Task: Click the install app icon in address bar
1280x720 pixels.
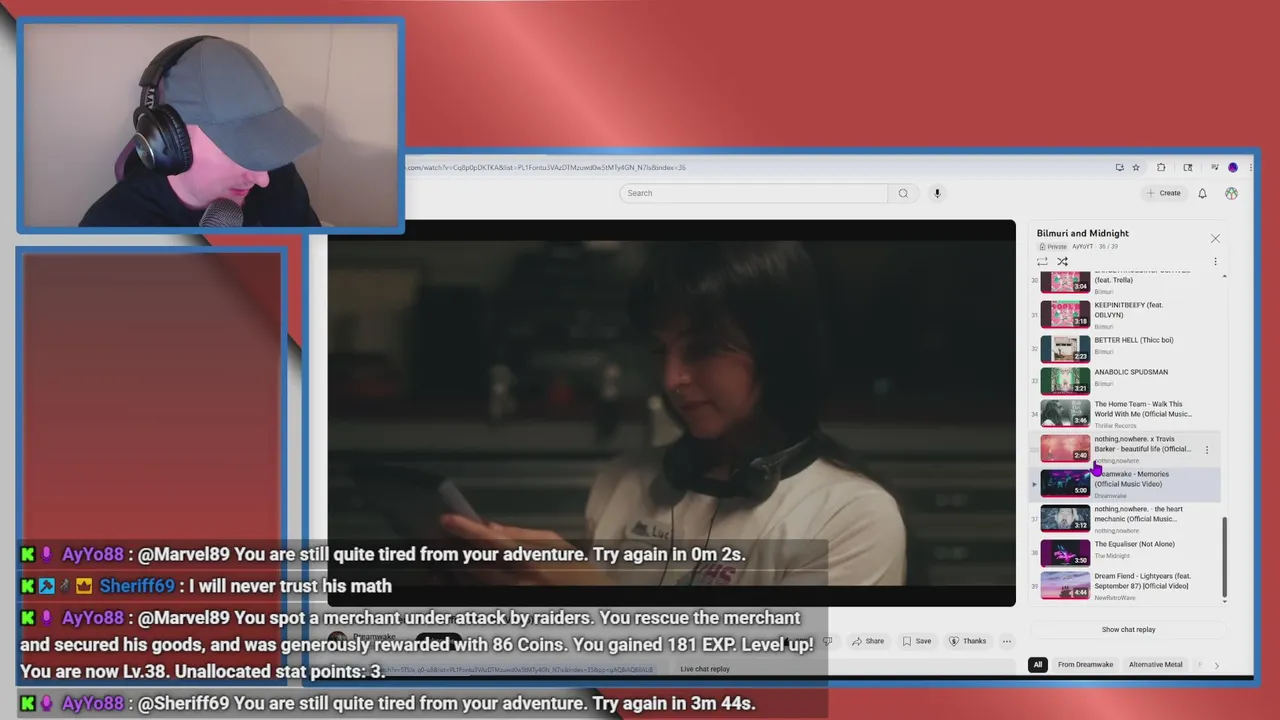Action: click(x=1119, y=167)
